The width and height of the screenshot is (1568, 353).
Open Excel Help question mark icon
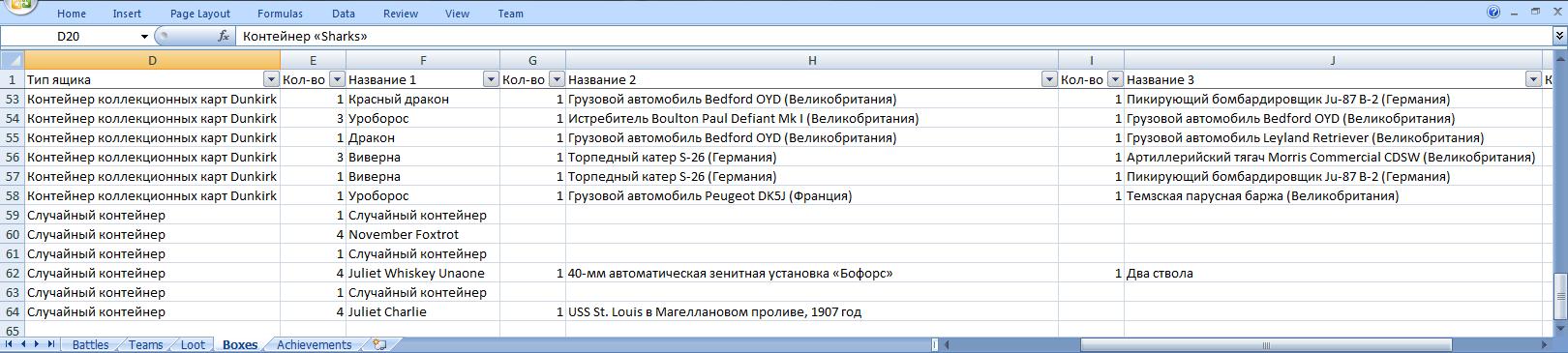pos(1493,13)
